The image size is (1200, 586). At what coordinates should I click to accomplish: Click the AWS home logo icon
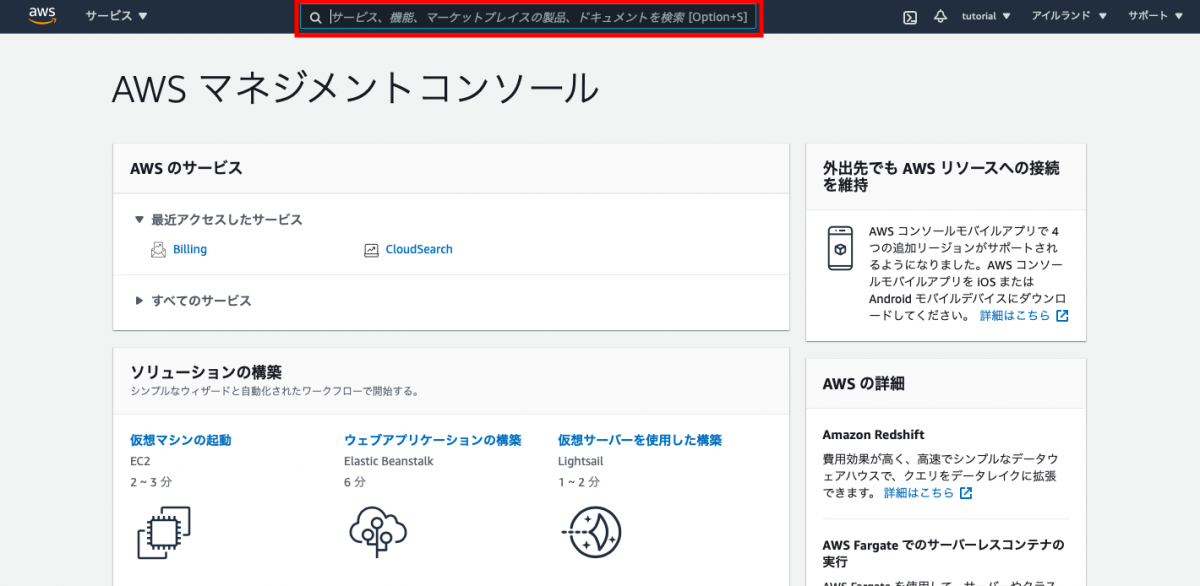41,16
